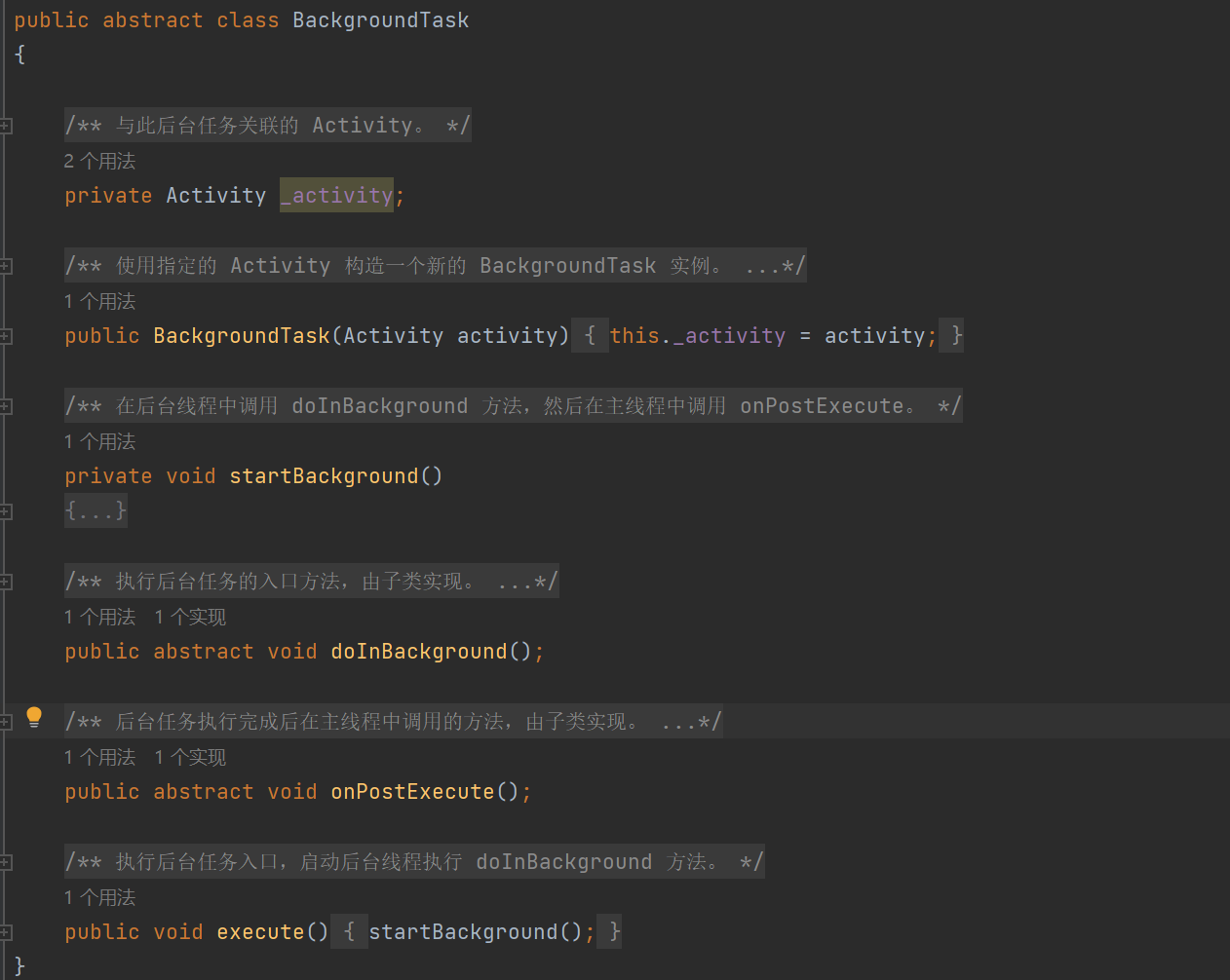1230x980 pixels.
Task: Click the execute method name
Action: coord(260,932)
